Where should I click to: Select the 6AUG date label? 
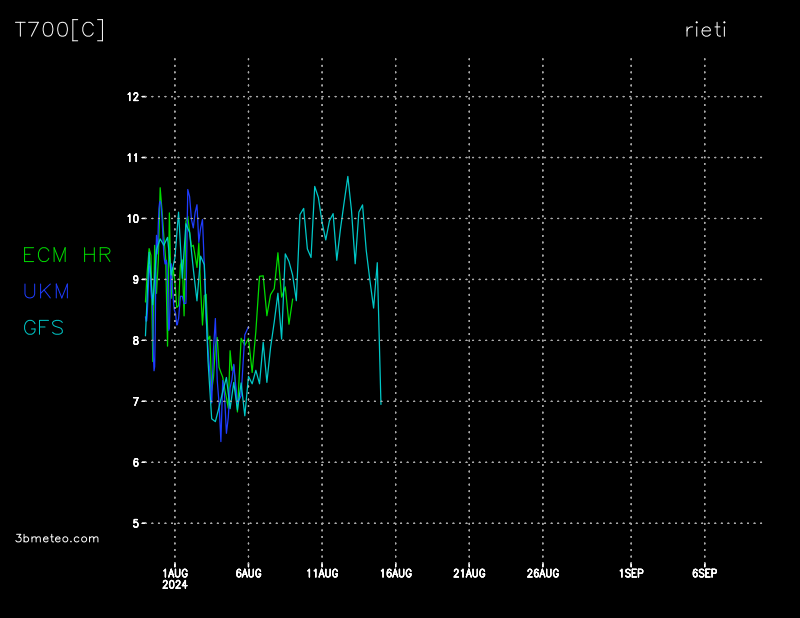coord(248,573)
